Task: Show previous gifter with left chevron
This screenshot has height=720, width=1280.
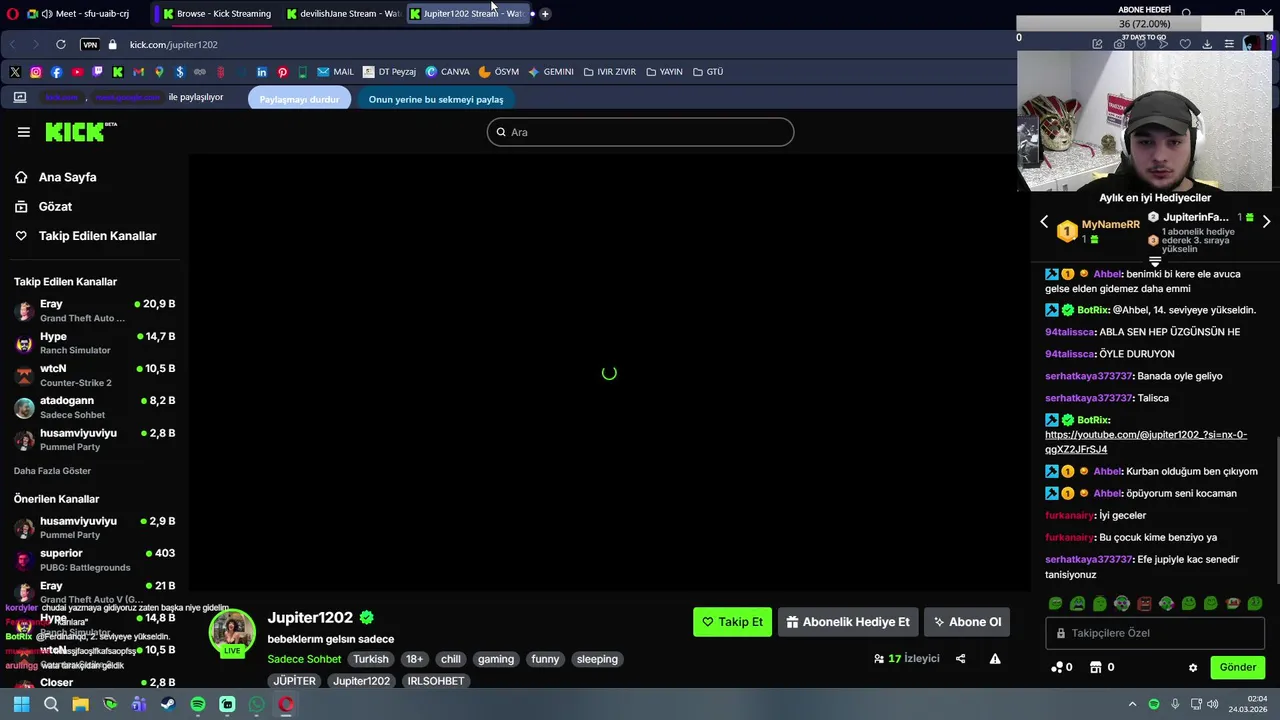Action: (x=1044, y=222)
